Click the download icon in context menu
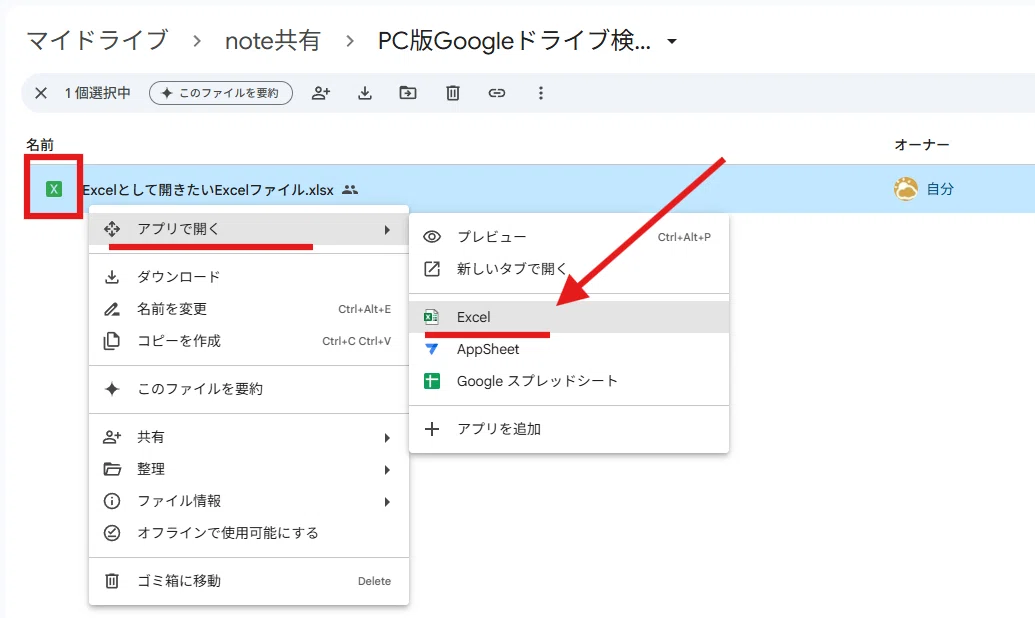This screenshot has width=1035, height=618. pos(112,277)
